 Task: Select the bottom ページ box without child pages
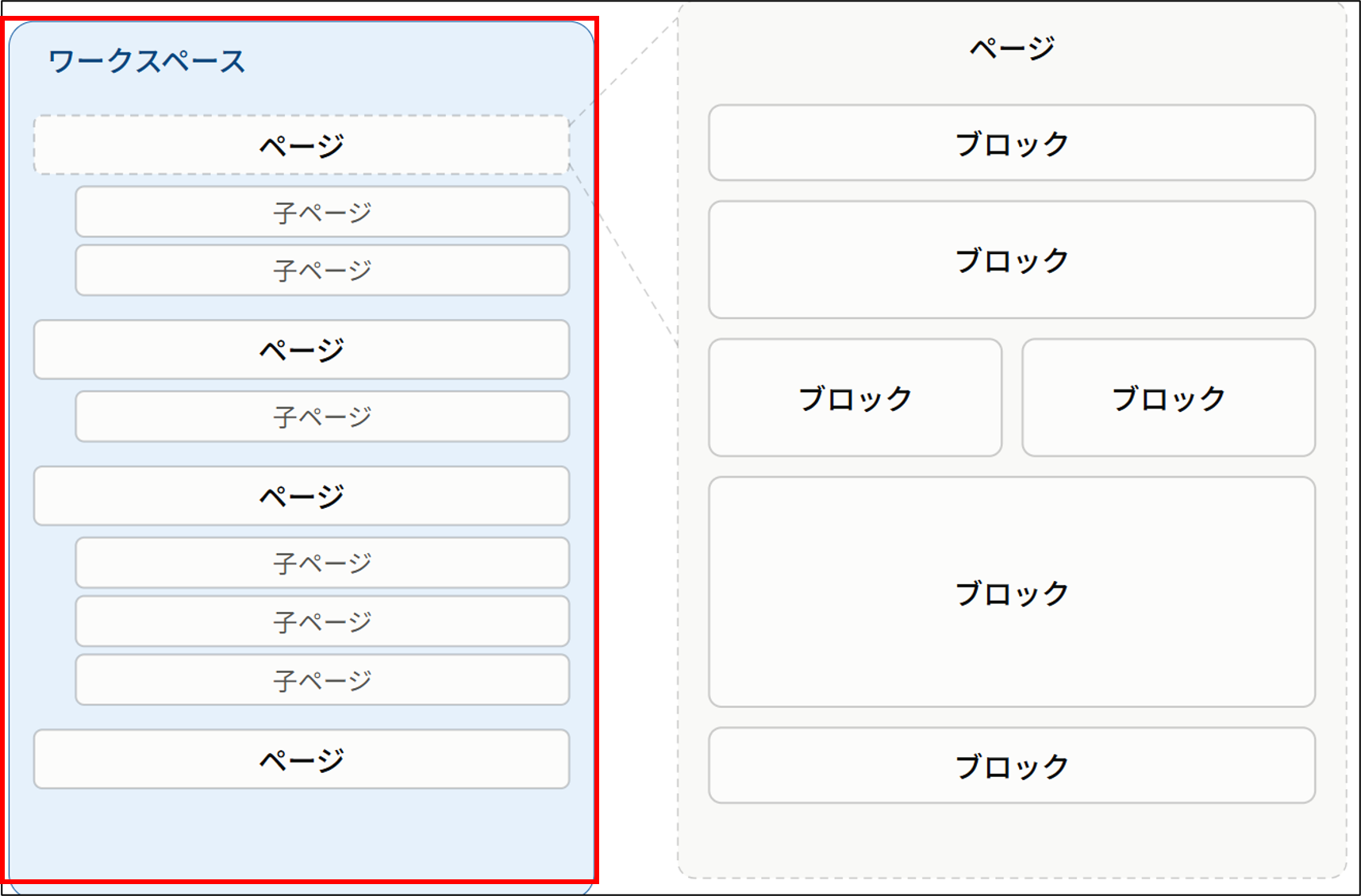302,759
